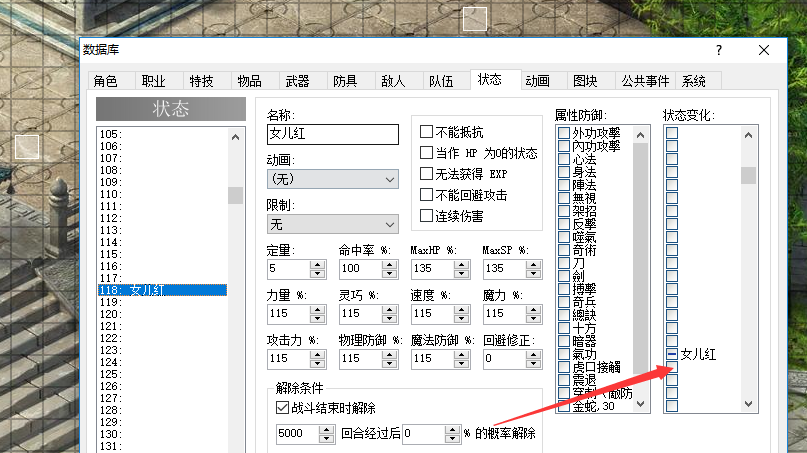
Task: Toggle 暗器 attribute defense checkbox
Action: point(564,341)
